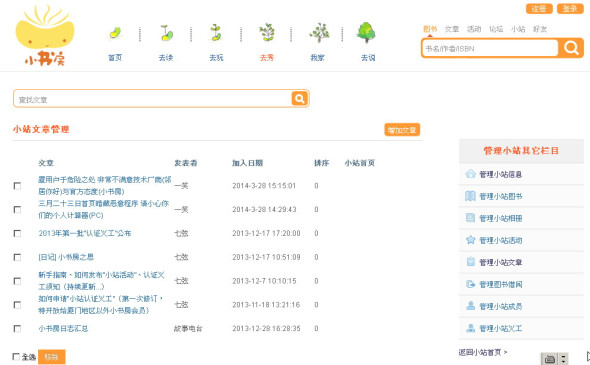Click the 排序 column header
The height and width of the screenshot is (365, 590).
pyautogui.click(x=321, y=163)
